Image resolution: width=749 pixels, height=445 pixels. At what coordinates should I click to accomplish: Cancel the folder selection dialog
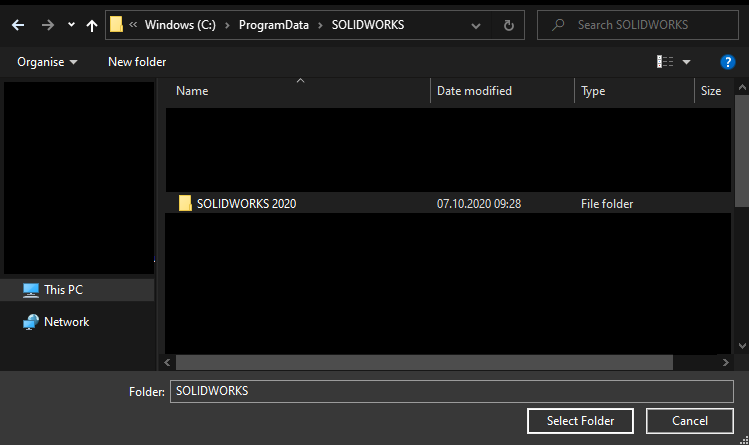690,421
